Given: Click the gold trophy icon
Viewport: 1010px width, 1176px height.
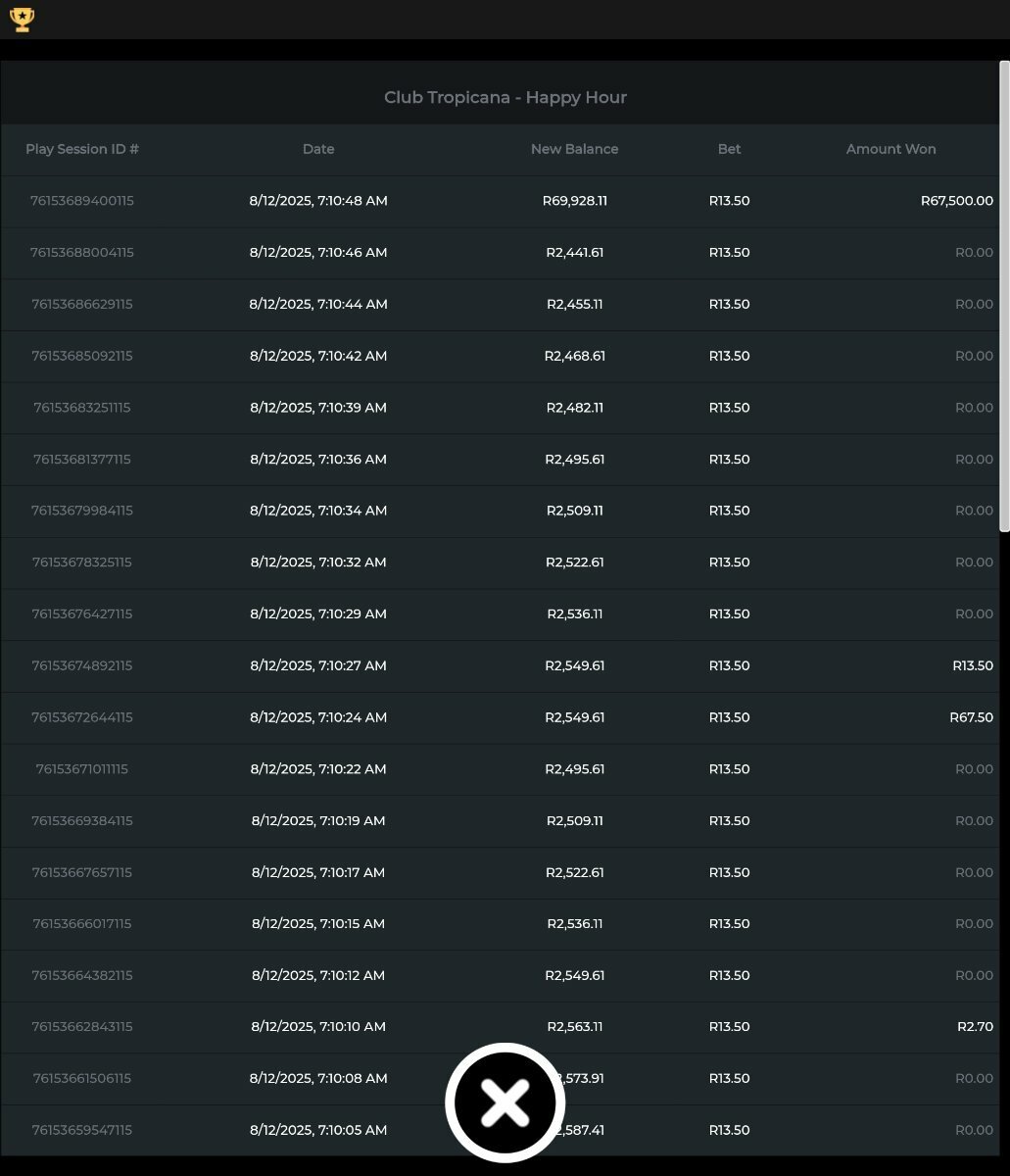Looking at the screenshot, I should click(x=22, y=20).
